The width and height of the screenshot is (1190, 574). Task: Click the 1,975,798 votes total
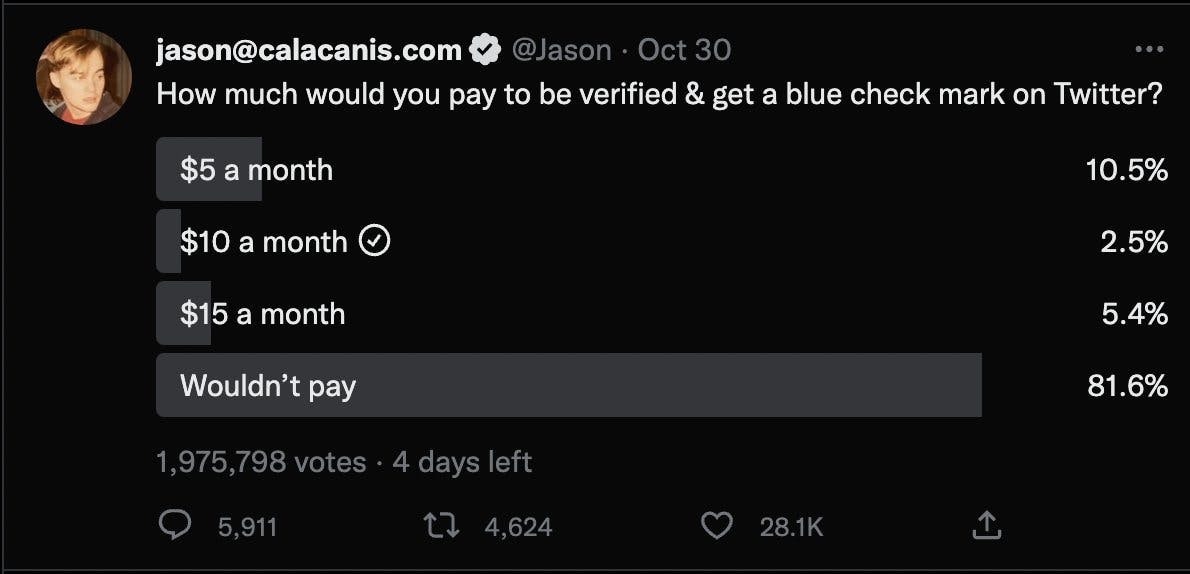[x=261, y=462]
